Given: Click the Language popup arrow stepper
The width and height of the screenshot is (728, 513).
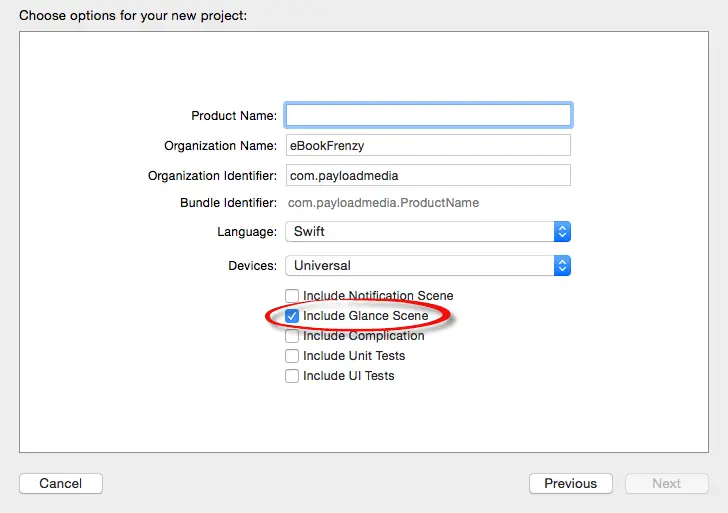Looking at the screenshot, I should pyautogui.click(x=562, y=231).
